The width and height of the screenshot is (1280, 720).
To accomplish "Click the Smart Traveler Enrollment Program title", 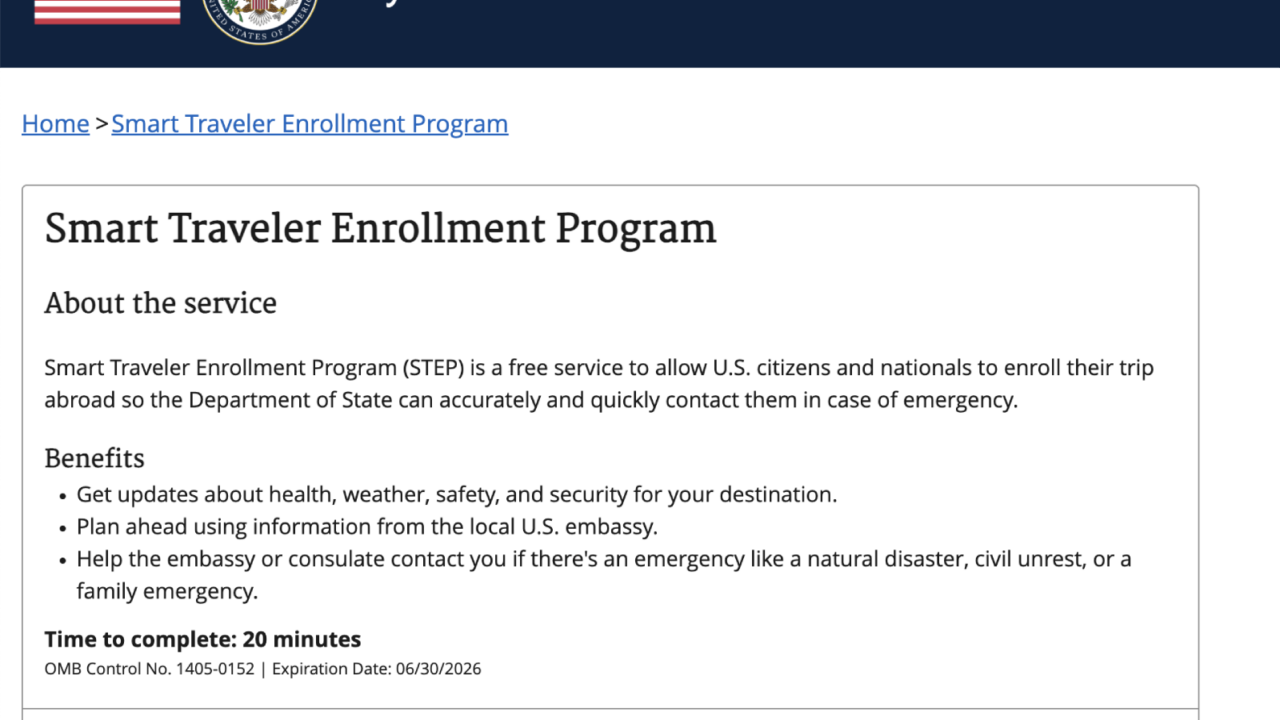I will (380, 228).
